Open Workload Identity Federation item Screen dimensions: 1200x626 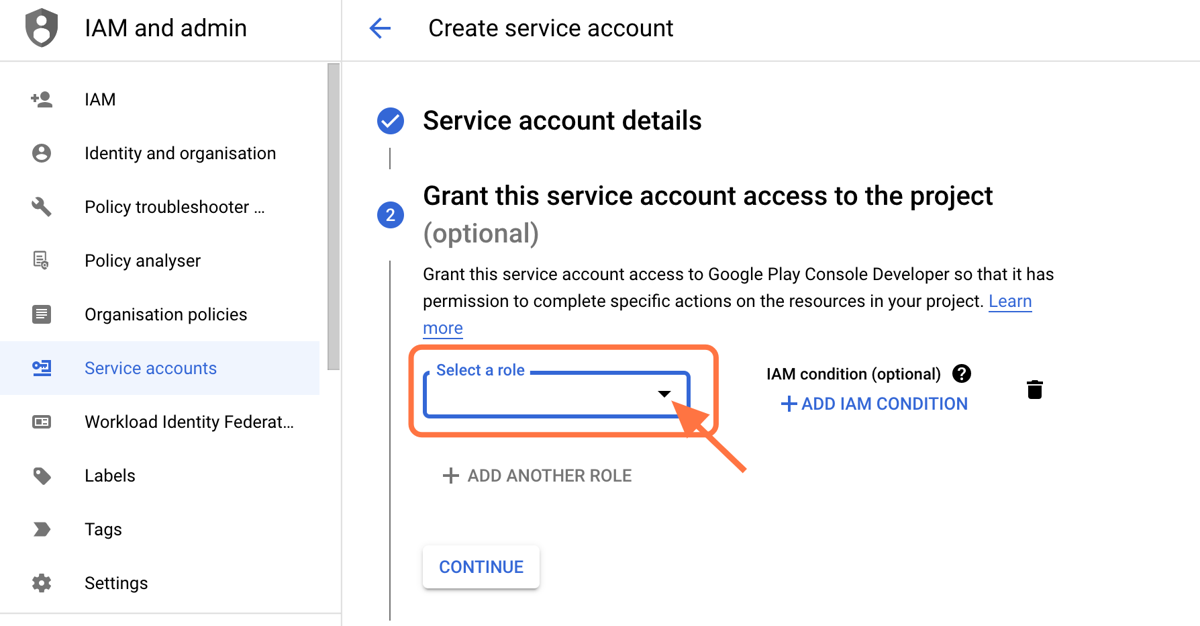coord(160,422)
